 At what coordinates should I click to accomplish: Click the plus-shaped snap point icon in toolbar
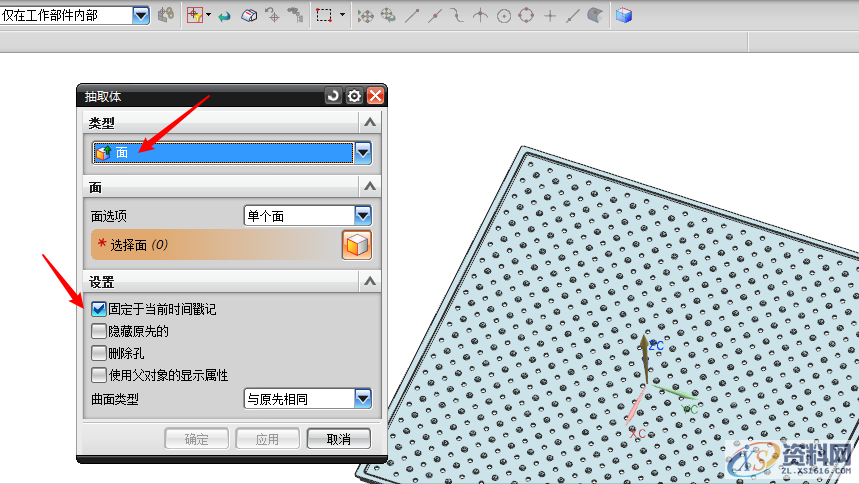(550, 15)
